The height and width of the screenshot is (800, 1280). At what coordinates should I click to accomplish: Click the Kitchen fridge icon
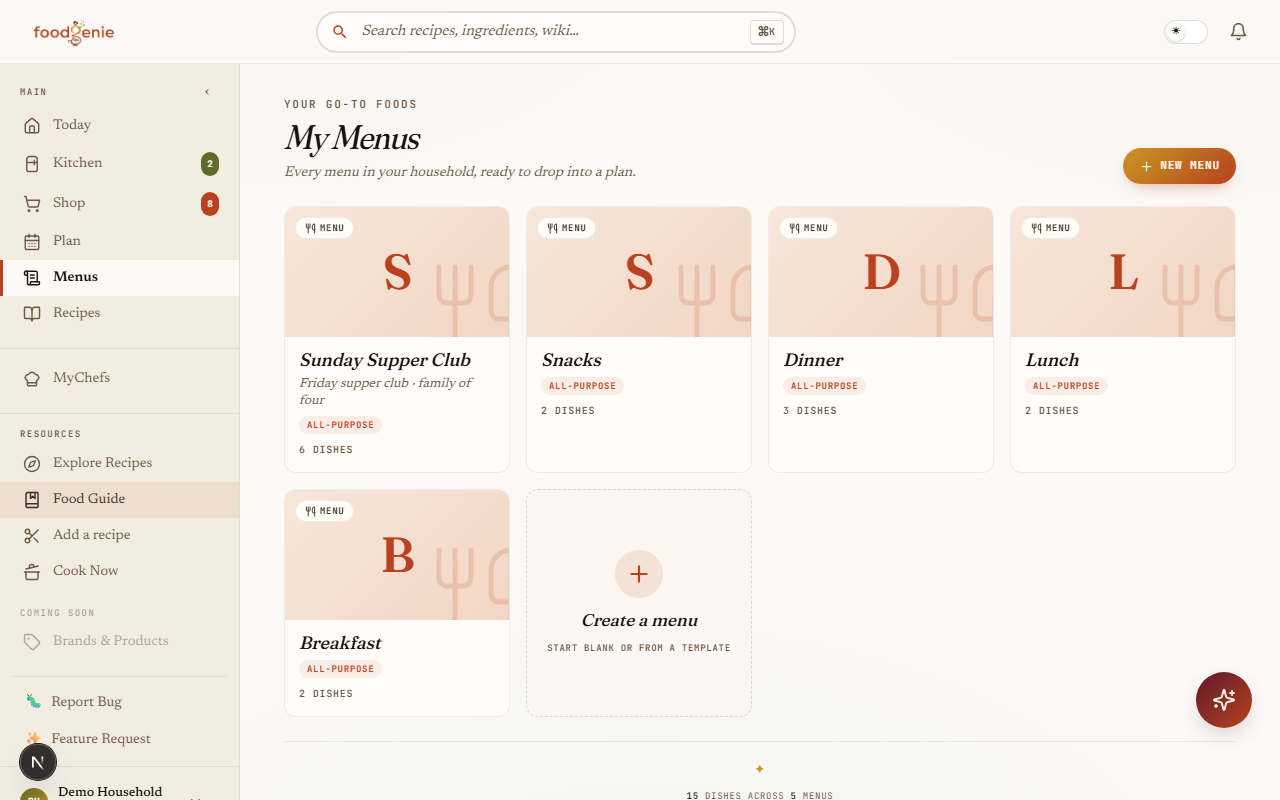[32, 163]
